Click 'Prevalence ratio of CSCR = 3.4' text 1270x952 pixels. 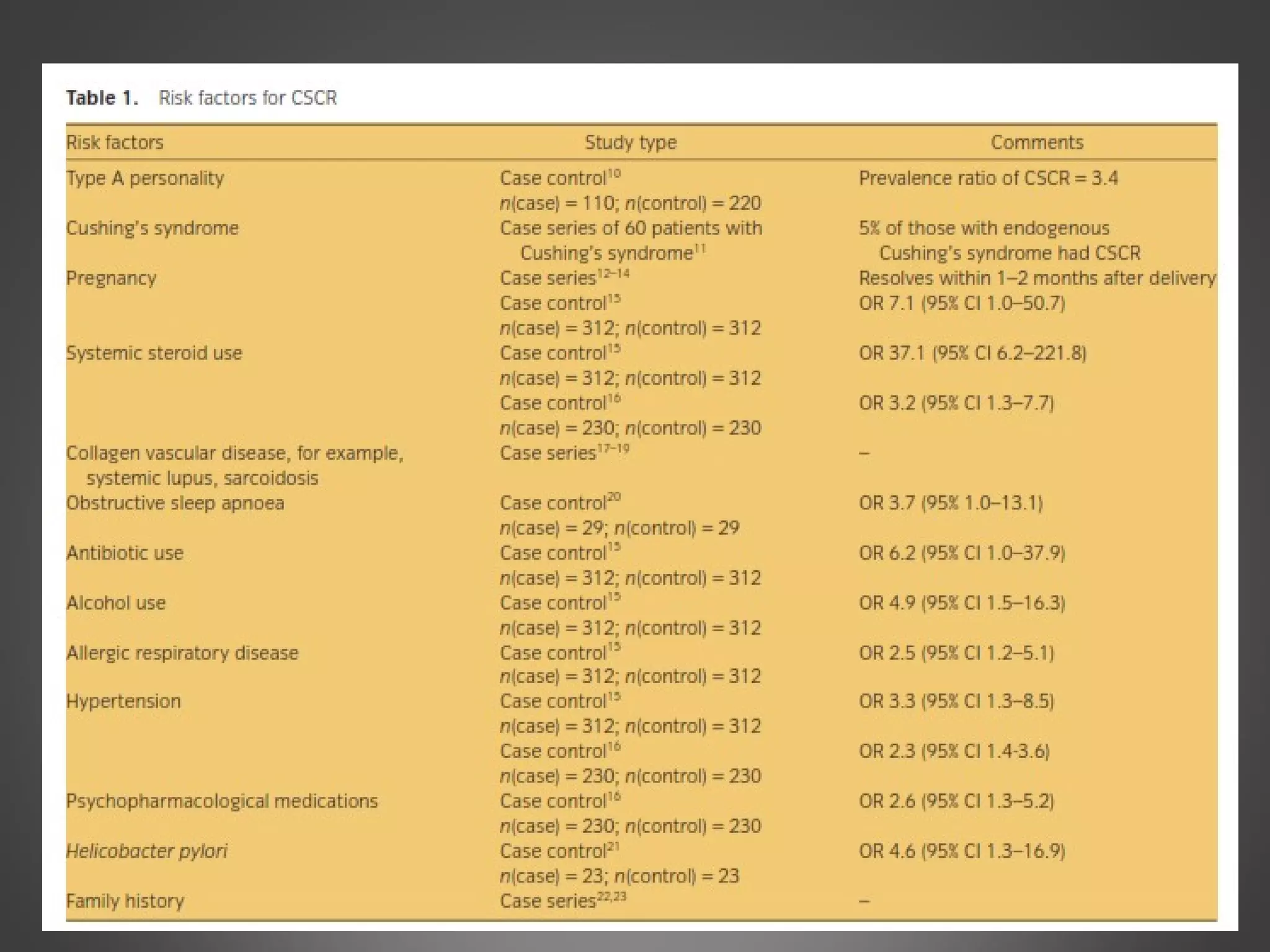[988, 178]
